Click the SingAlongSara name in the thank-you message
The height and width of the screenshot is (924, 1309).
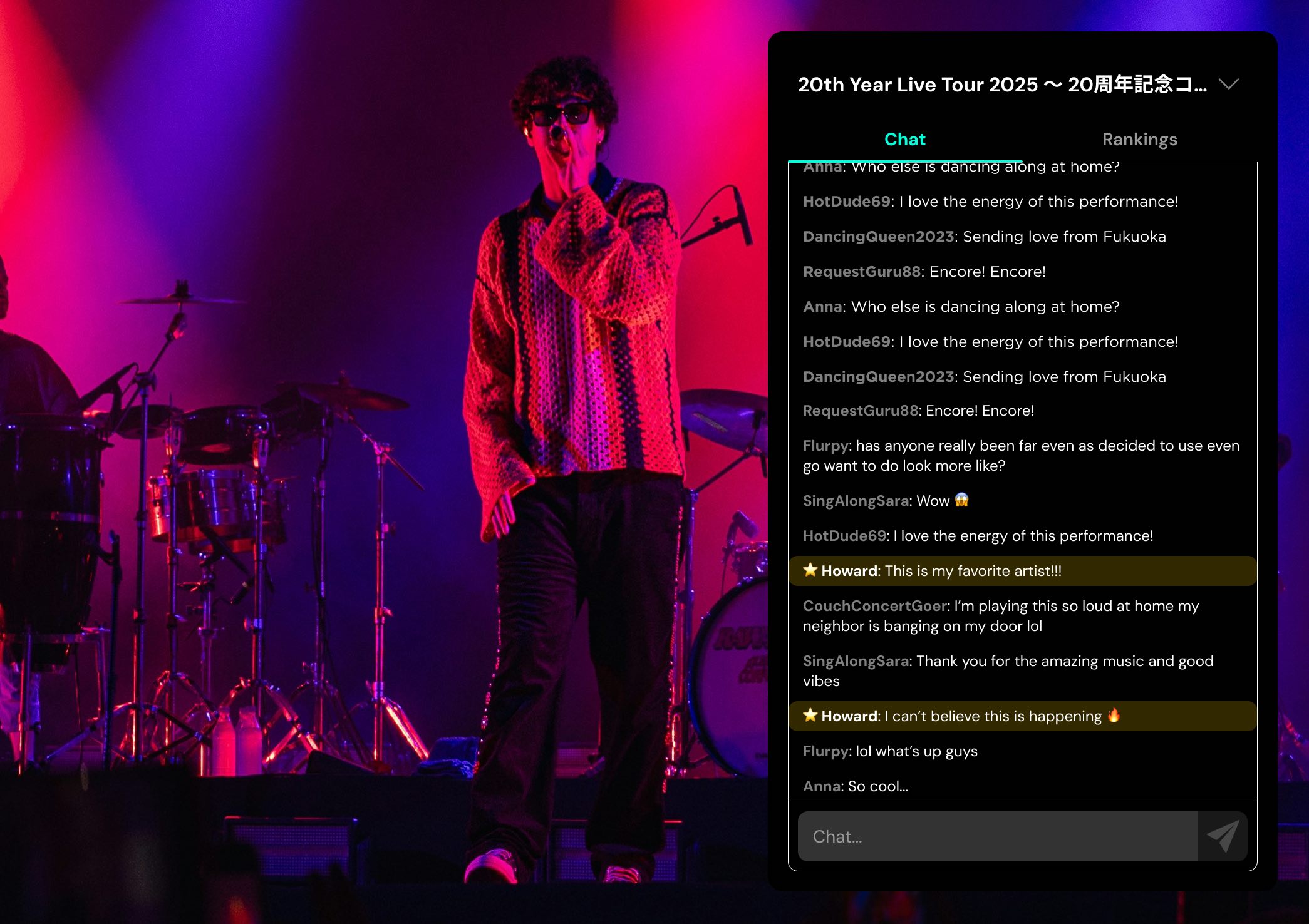point(856,661)
